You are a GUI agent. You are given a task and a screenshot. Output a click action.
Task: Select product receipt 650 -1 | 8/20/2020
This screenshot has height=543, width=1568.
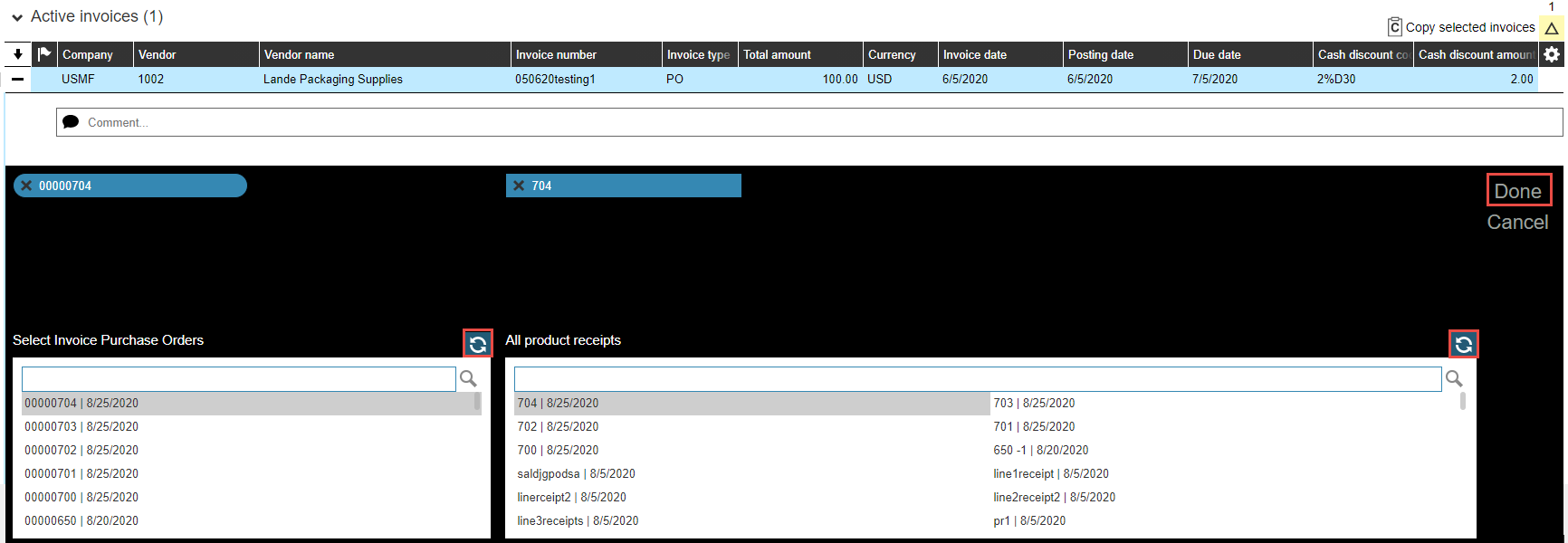tap(1225, 451)
